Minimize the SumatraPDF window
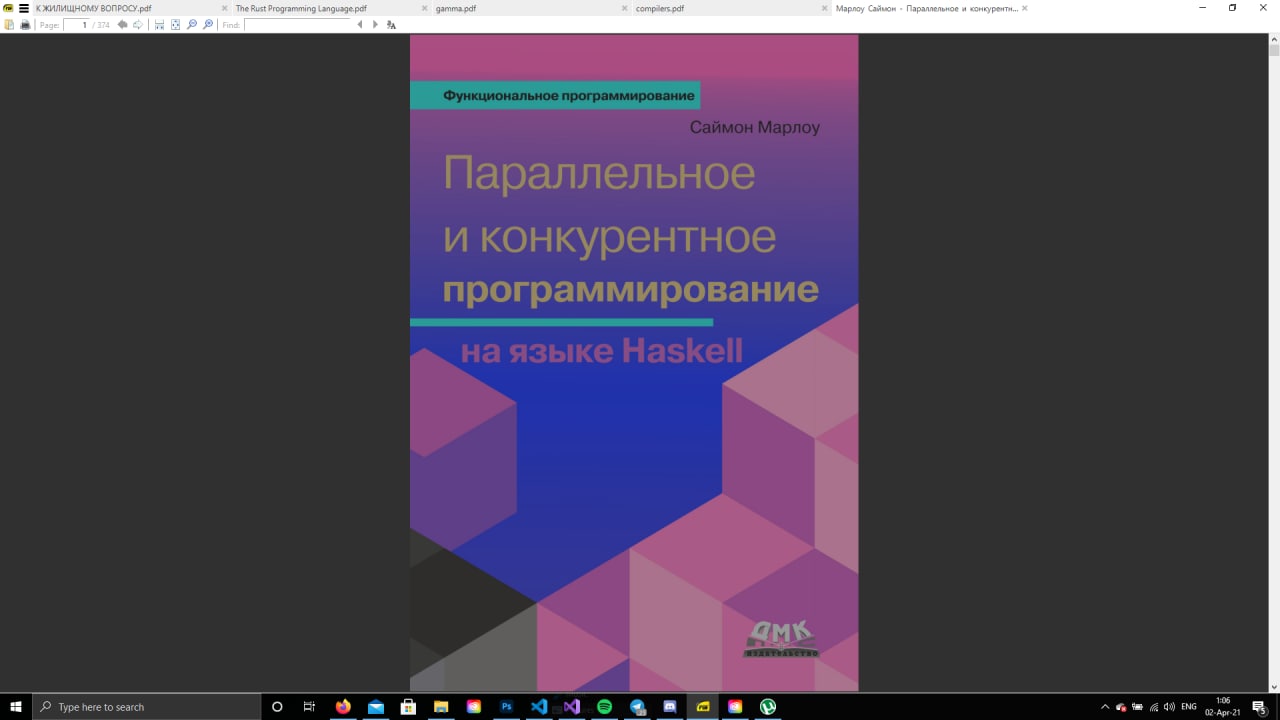Screen dimensions: 1280x720 click(x=1204, y=8)
